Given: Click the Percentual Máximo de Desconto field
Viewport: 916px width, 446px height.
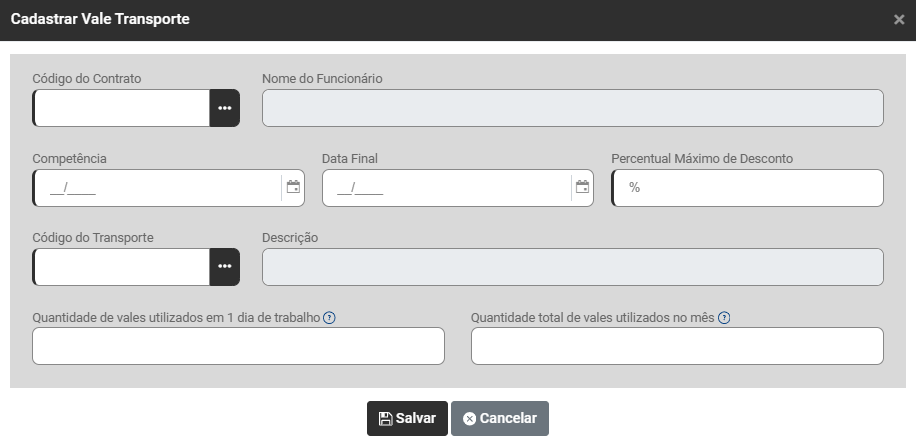Looking at the screenshot, I should 748,187.
